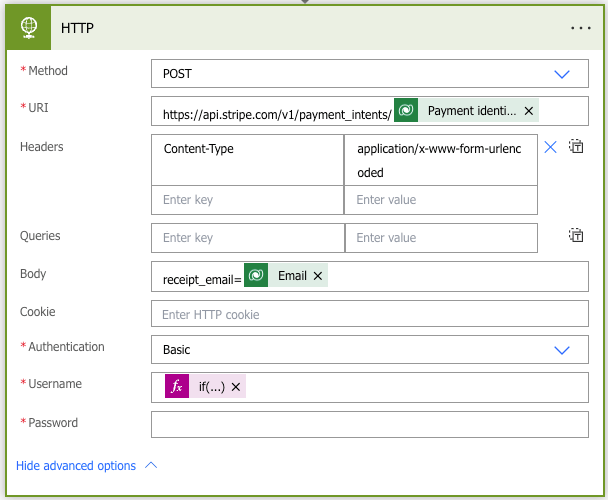Click the Content-Type header key cell
The width and height of the screenshot is (608, 500).
[x=247, y=149]
